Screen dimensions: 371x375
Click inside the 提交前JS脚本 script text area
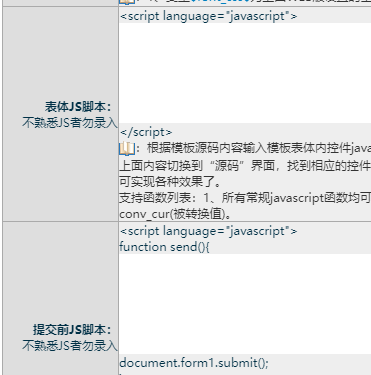[x=245, y=304]
